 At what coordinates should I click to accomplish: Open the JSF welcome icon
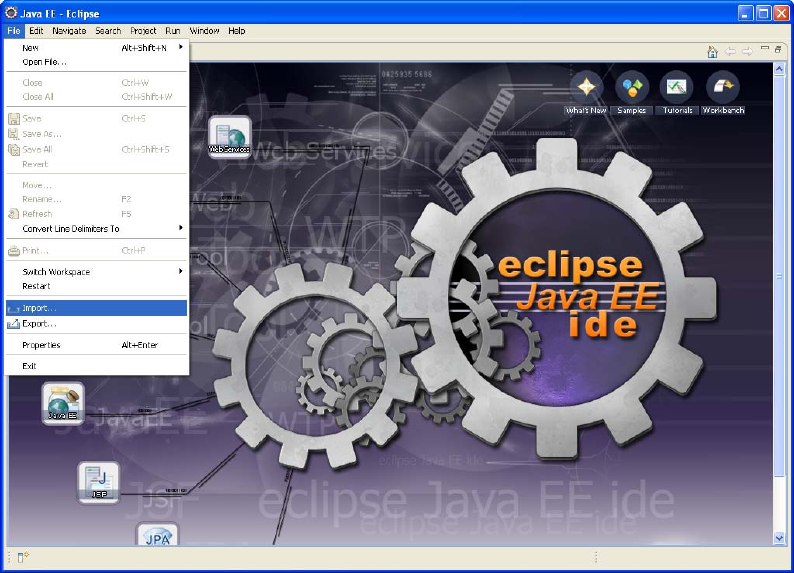pyautogui.click(x=99, y=482)
